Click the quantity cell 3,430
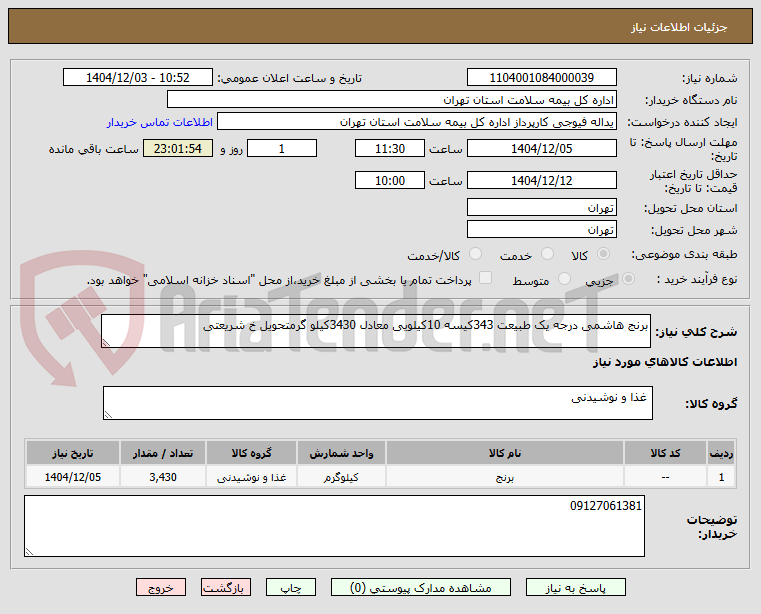This screenshot has height=614, width=761. coord(163,477)
